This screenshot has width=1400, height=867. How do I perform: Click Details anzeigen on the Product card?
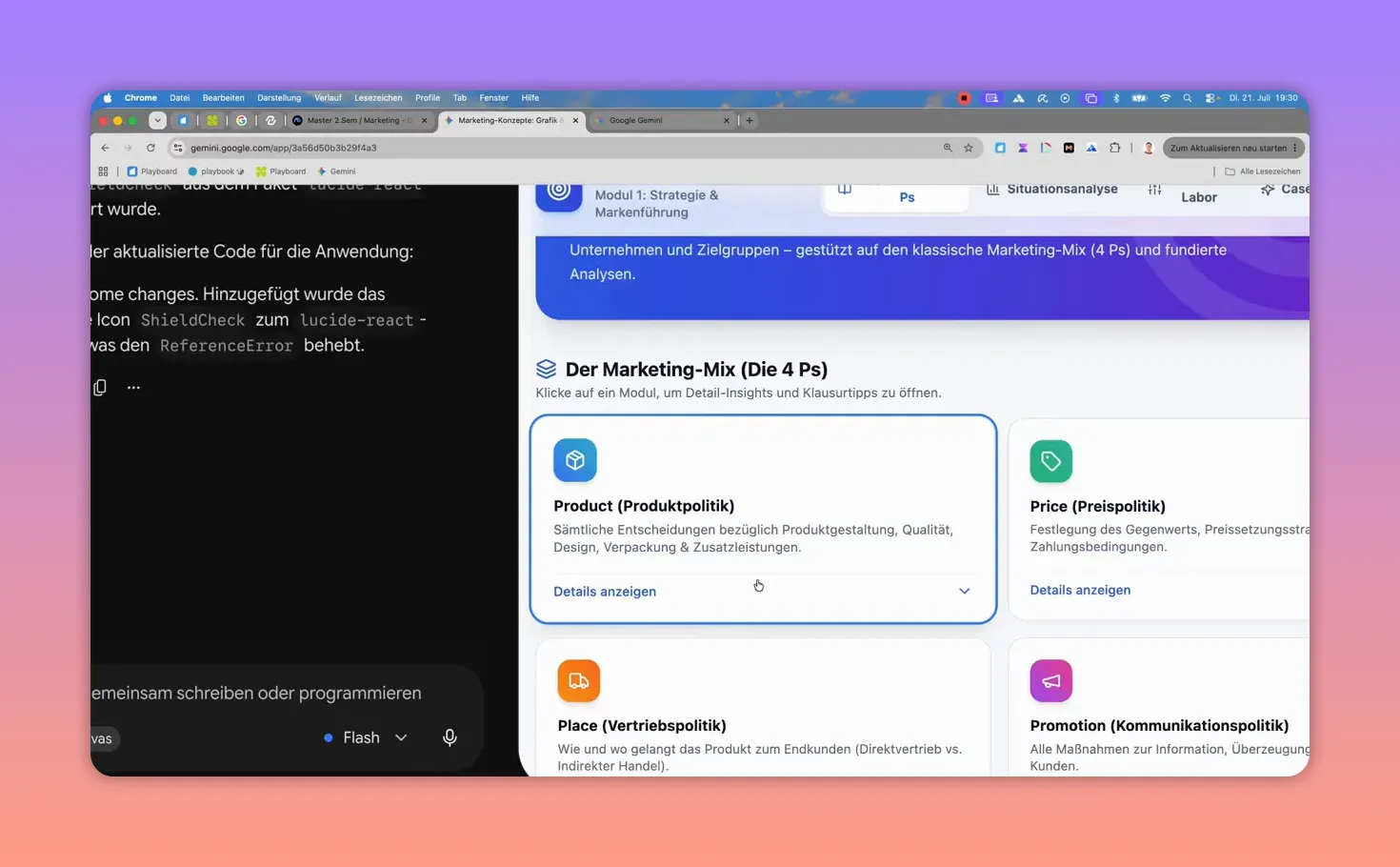(x=605, y=592)
